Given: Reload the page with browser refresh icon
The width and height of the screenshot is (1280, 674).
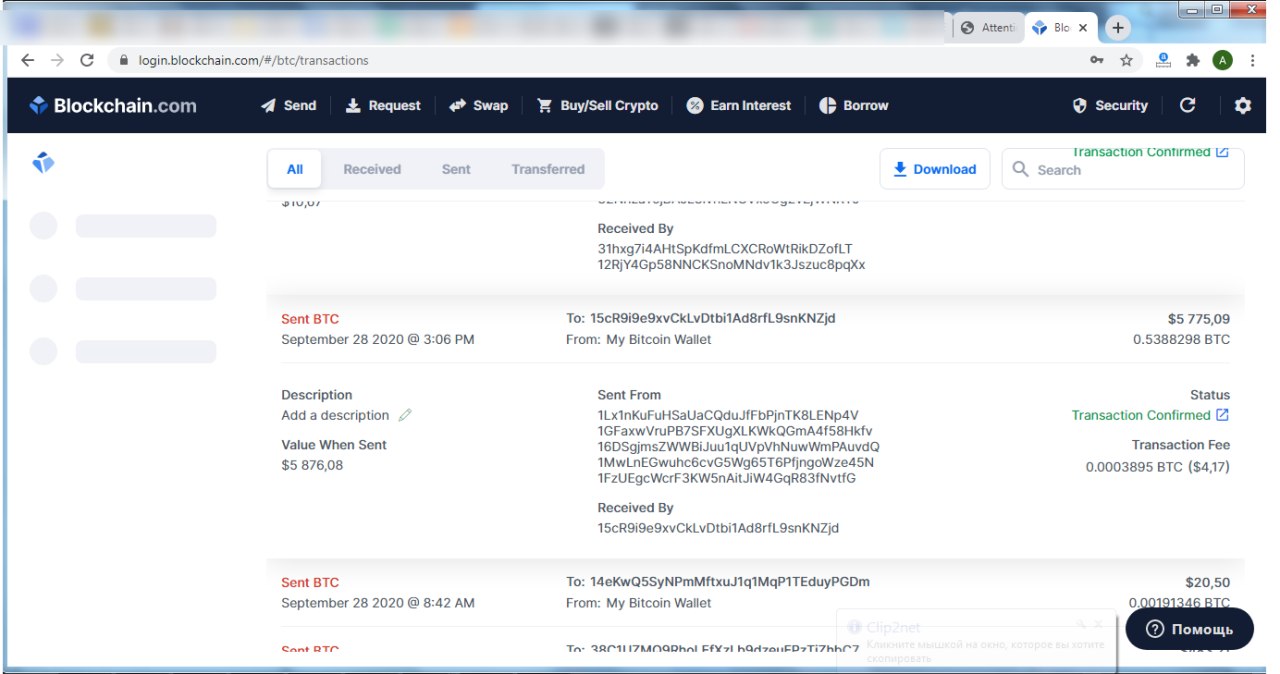Looking at the screenshot, I should 87,60.
